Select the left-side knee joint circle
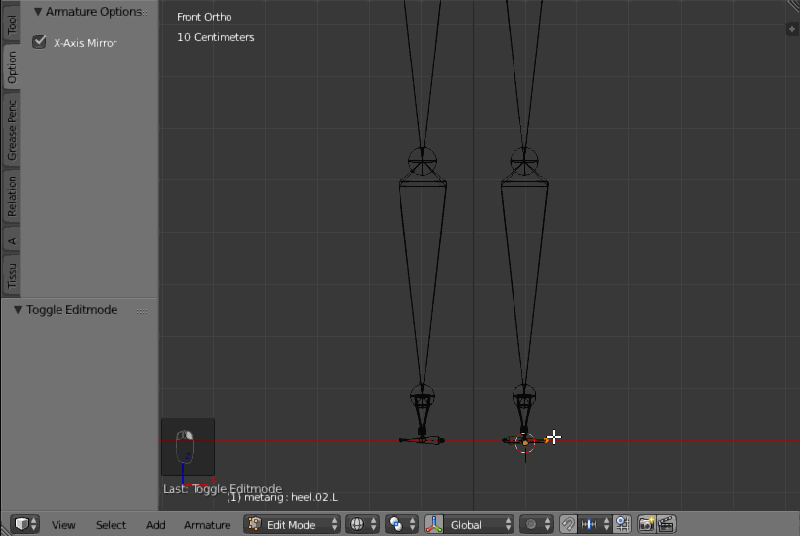The image size is (800, 536). click(422, 162)
